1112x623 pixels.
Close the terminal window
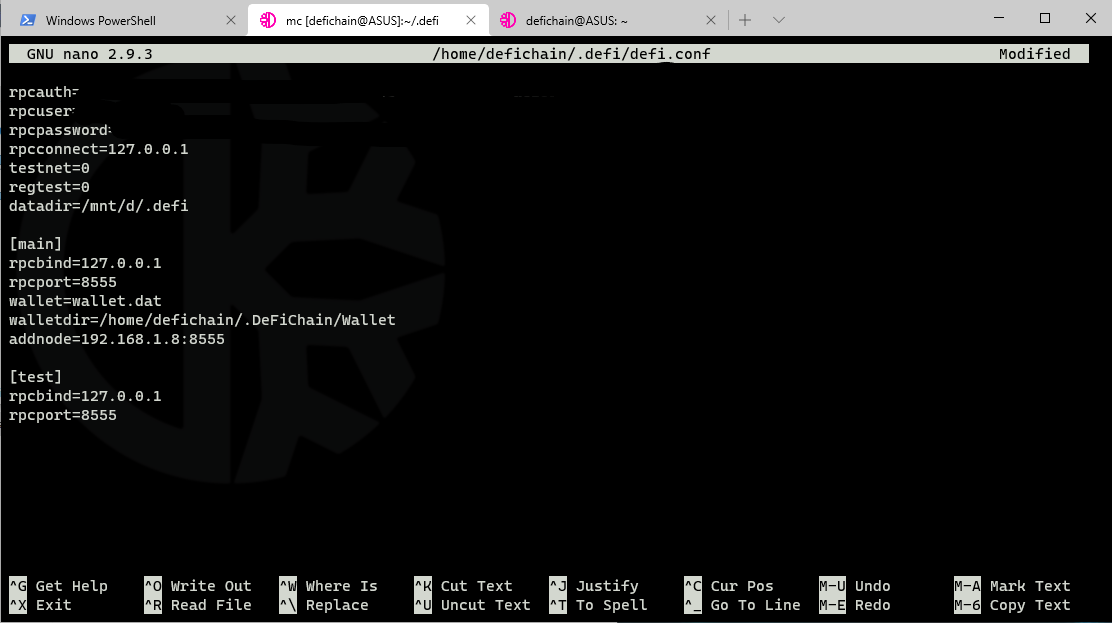(x=1091, y=18)
